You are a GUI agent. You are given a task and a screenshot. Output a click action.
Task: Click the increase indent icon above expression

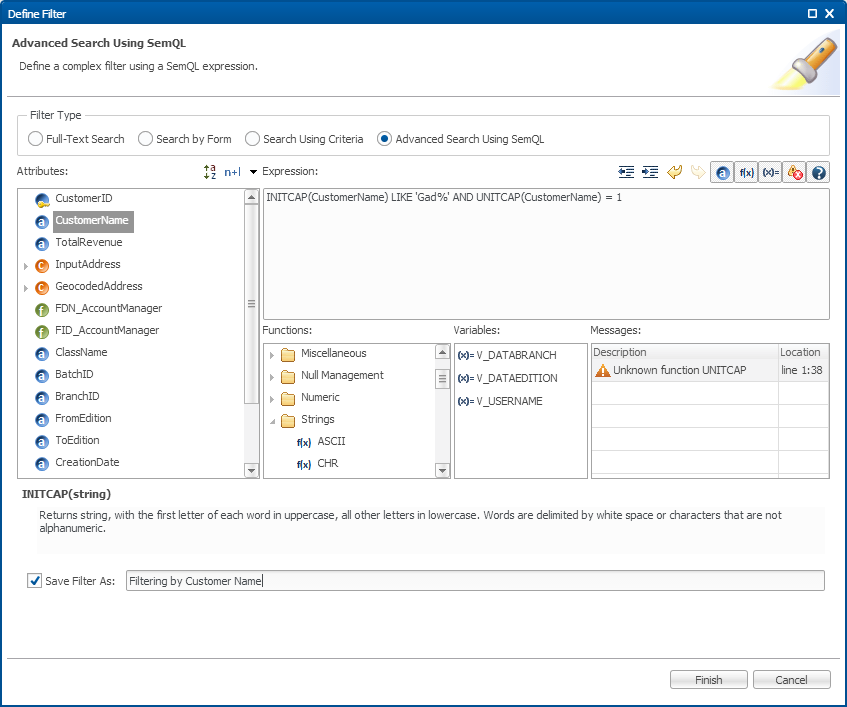pos(650,172)
